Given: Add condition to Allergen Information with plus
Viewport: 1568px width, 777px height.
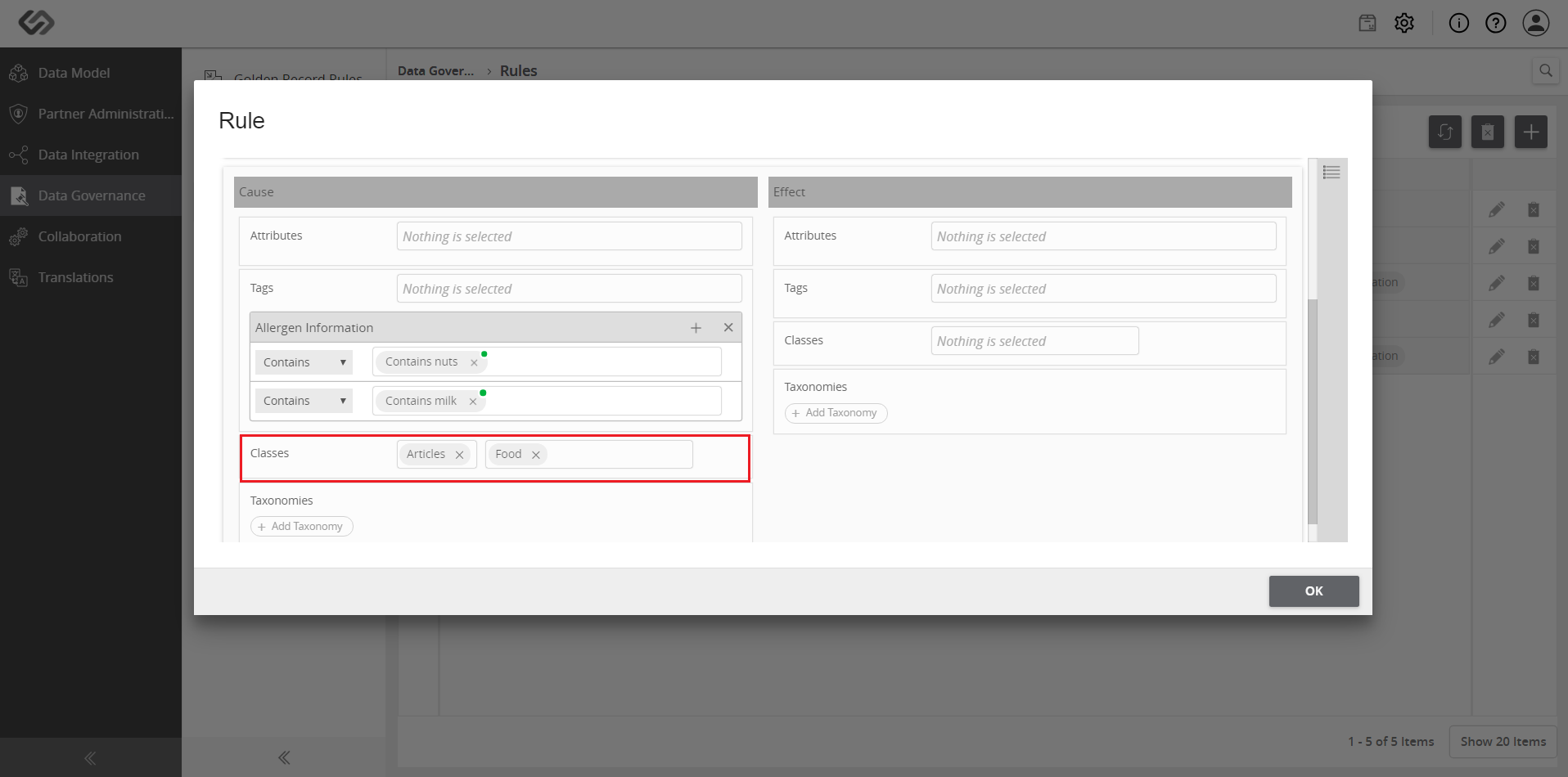Looking at the screenshot, I should (x=696, y=328).
